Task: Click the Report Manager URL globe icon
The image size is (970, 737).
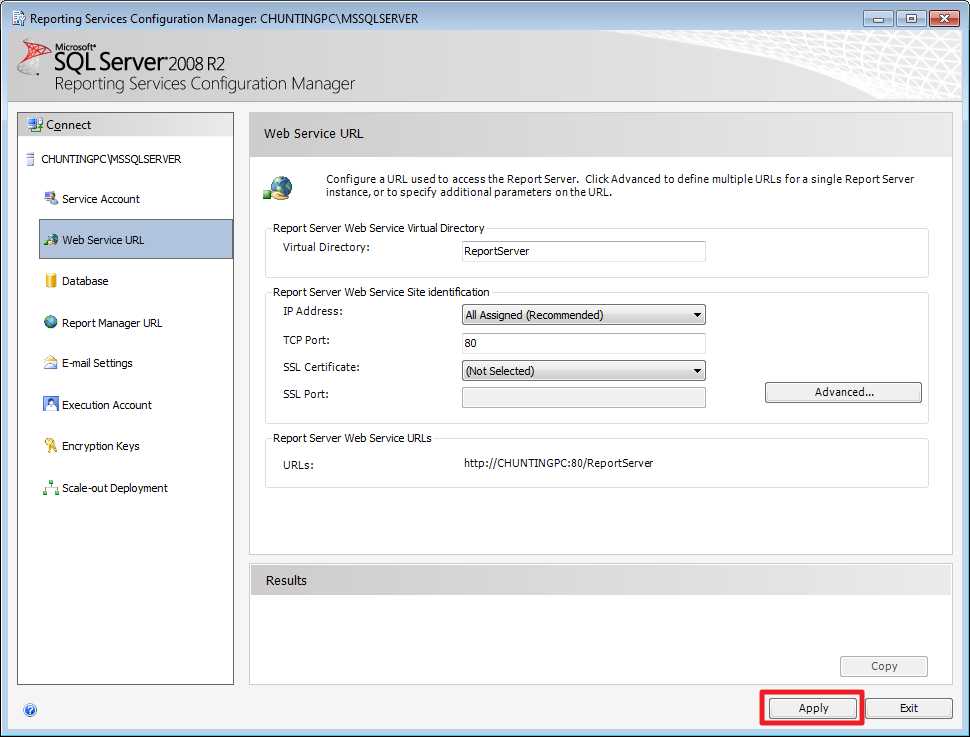Action: [51, 322]
